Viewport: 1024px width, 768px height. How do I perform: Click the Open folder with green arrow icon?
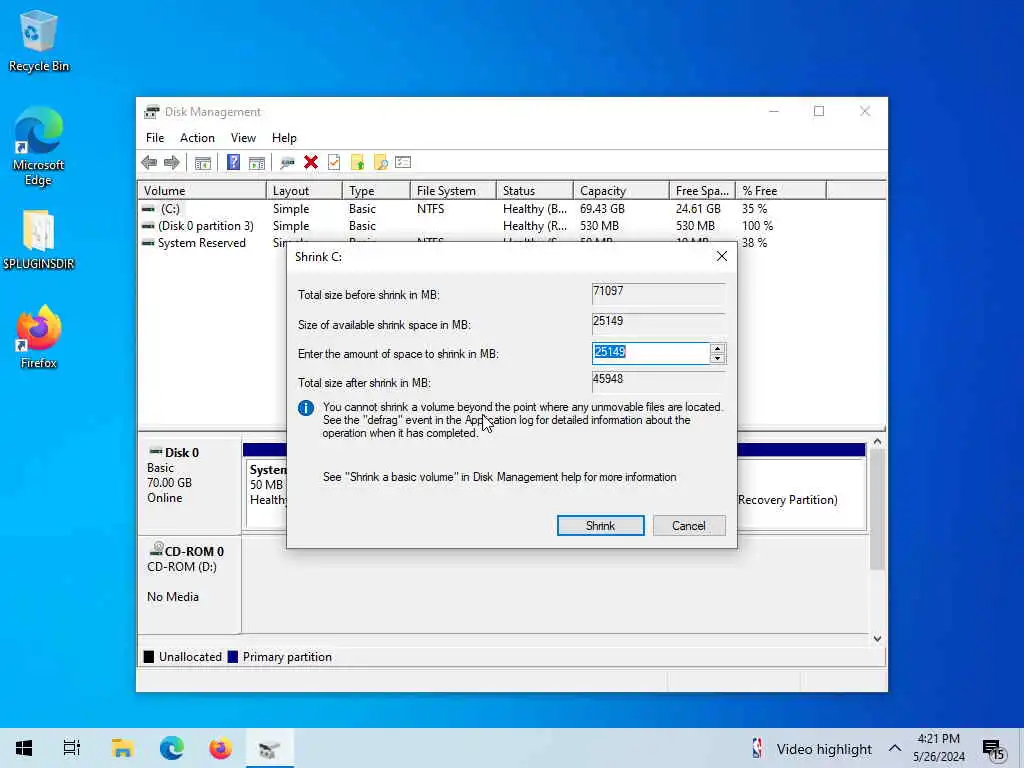coord(357,163)
